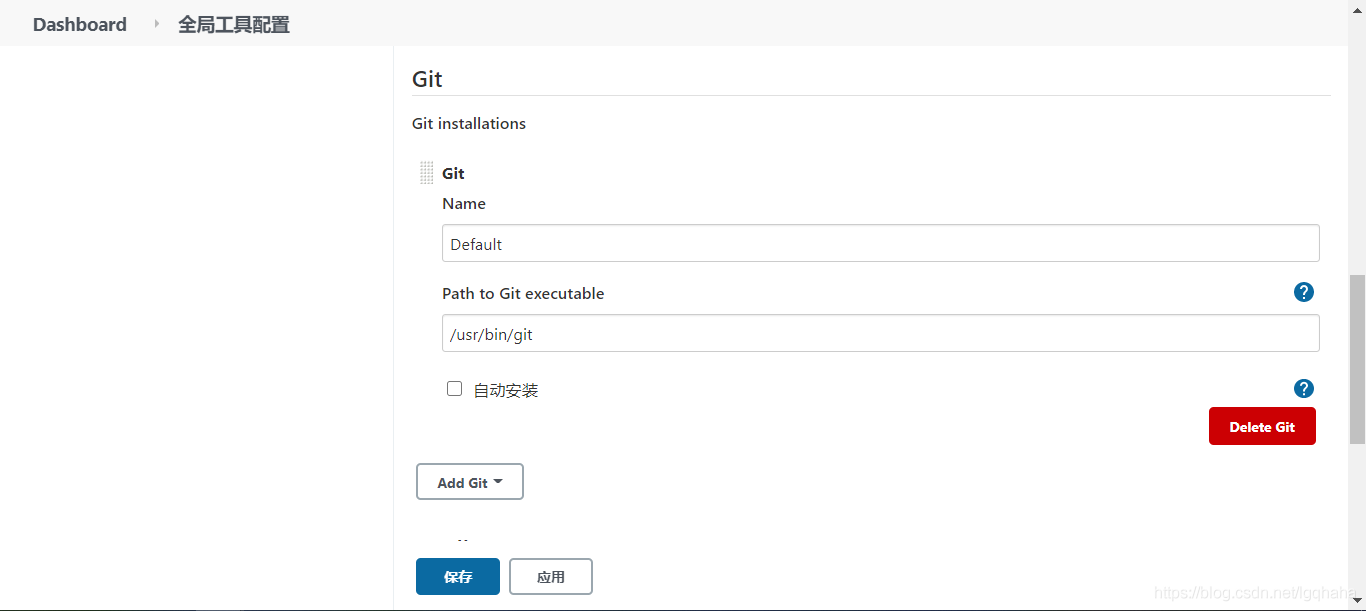Click the Path to Git executable label
The width and height of the screenshot is (1366, 611).
point(523,293)
